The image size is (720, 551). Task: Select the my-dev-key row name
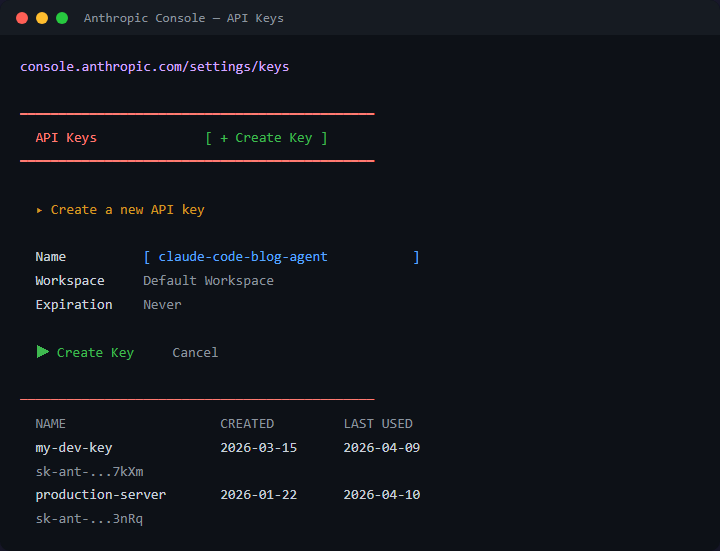74,448
